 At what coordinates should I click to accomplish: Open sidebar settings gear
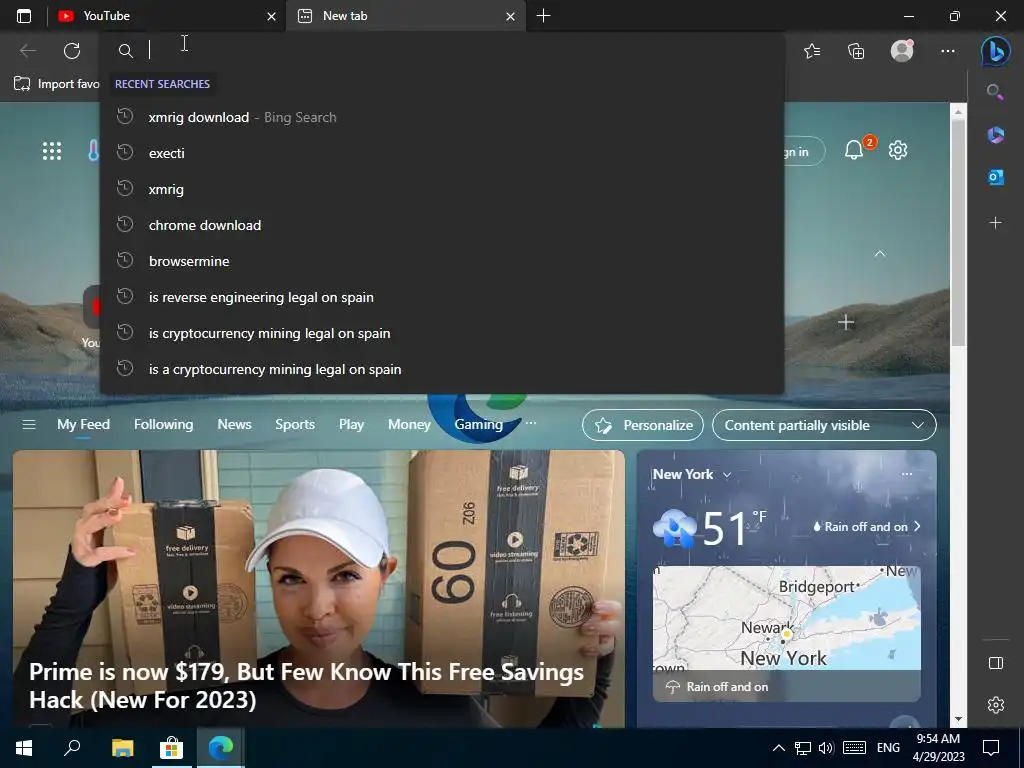click(995, 705)
